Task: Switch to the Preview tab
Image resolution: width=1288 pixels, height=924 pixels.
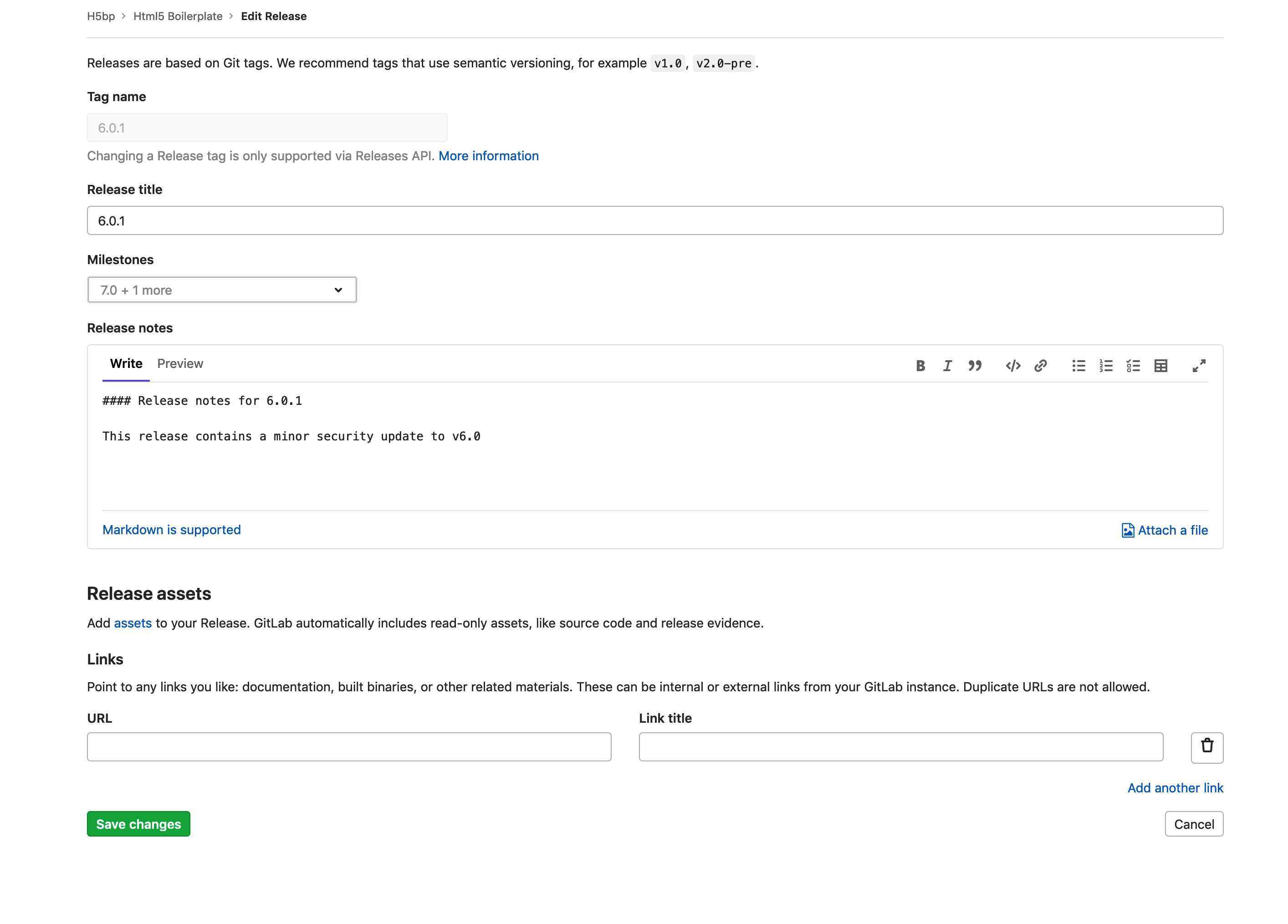Action: [180, 363]
